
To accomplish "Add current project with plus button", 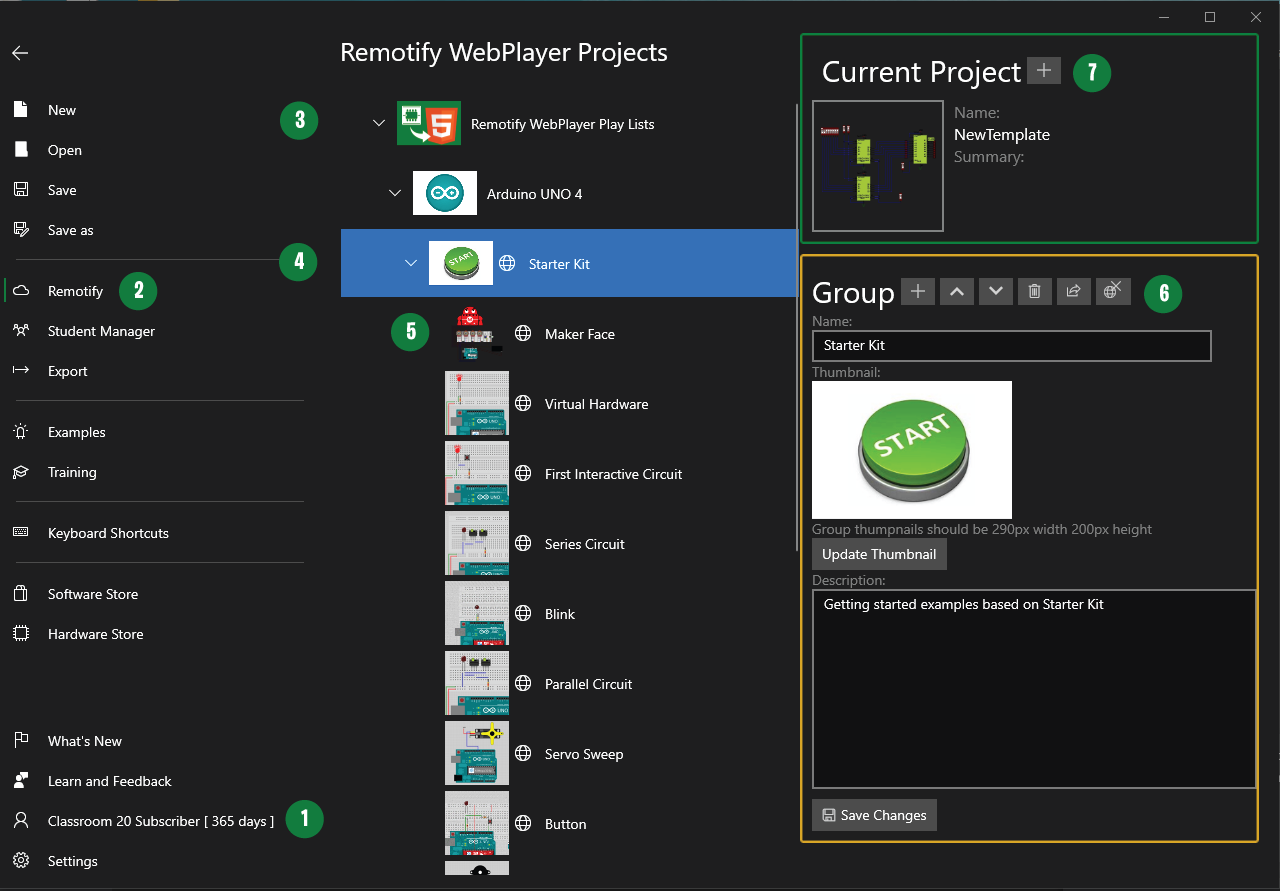I will [x=1044, y=71].
